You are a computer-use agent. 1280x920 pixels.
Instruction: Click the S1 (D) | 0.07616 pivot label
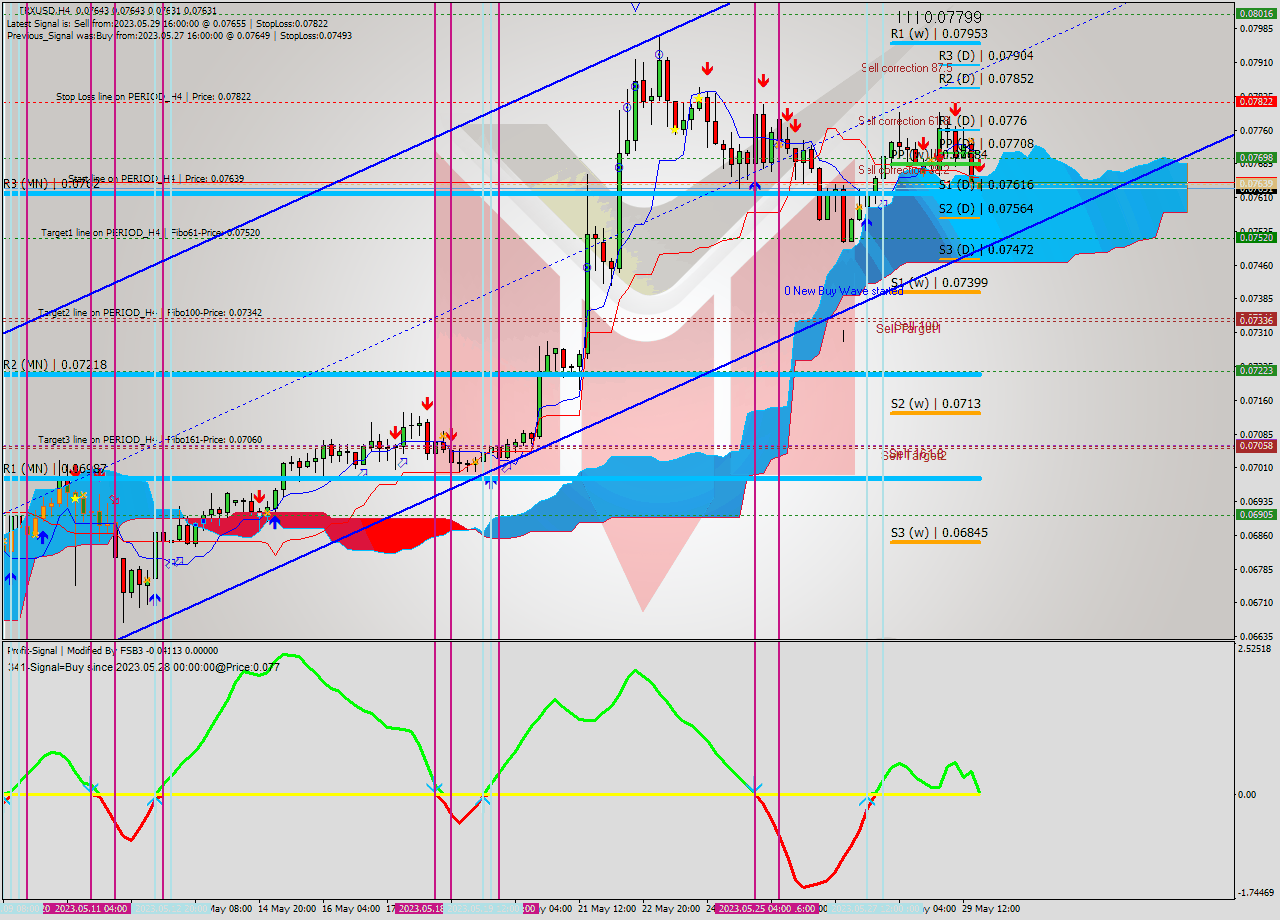986,185
